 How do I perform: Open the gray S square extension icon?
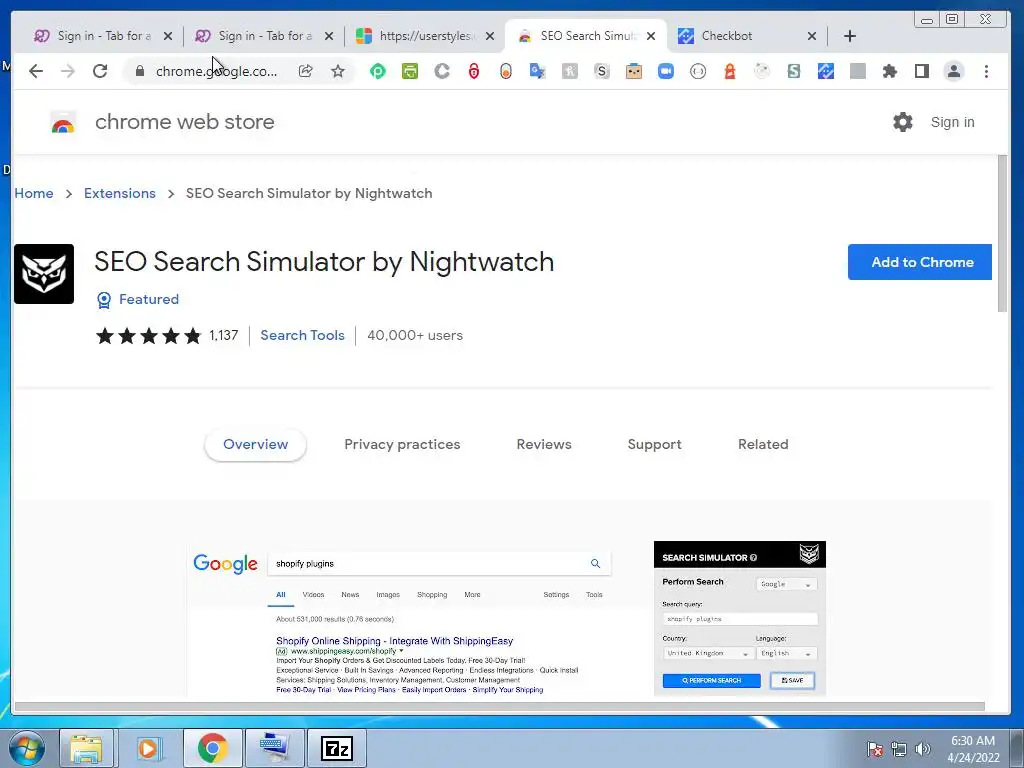[601, 71]
